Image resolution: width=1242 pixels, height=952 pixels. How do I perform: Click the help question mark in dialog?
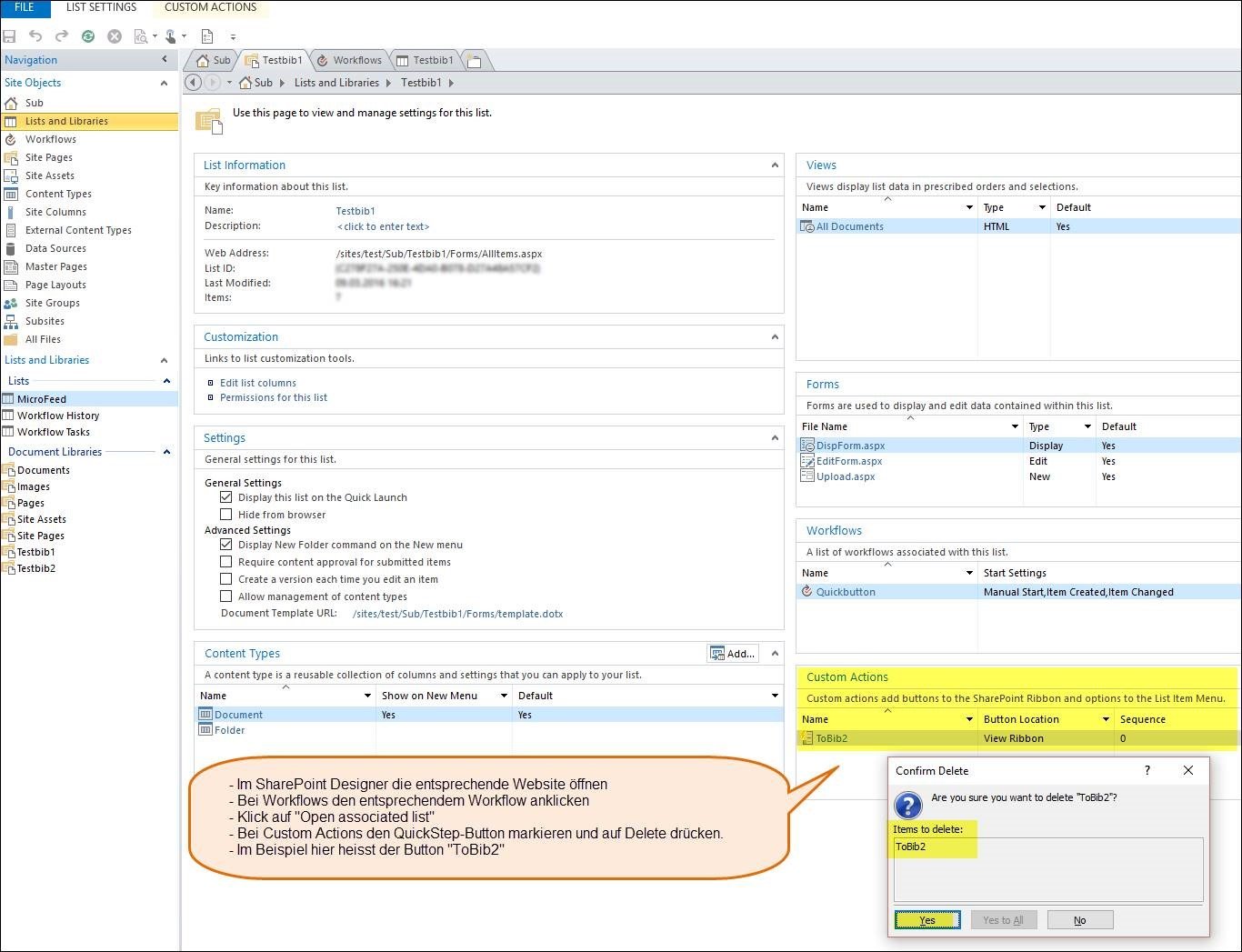1147,770
